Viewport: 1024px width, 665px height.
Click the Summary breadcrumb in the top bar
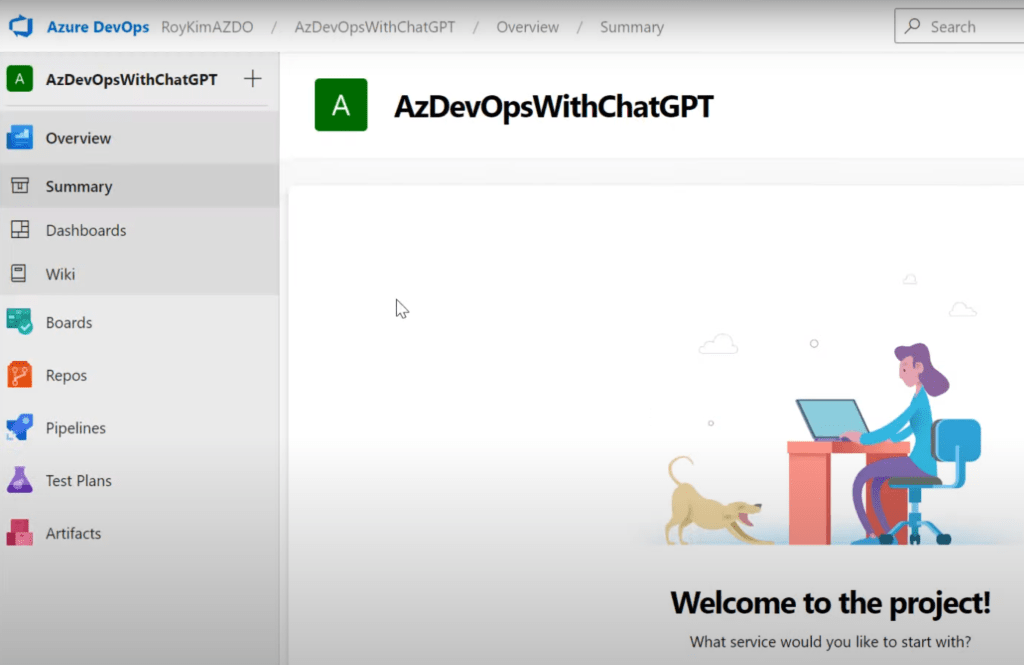(x=631, y=27)
